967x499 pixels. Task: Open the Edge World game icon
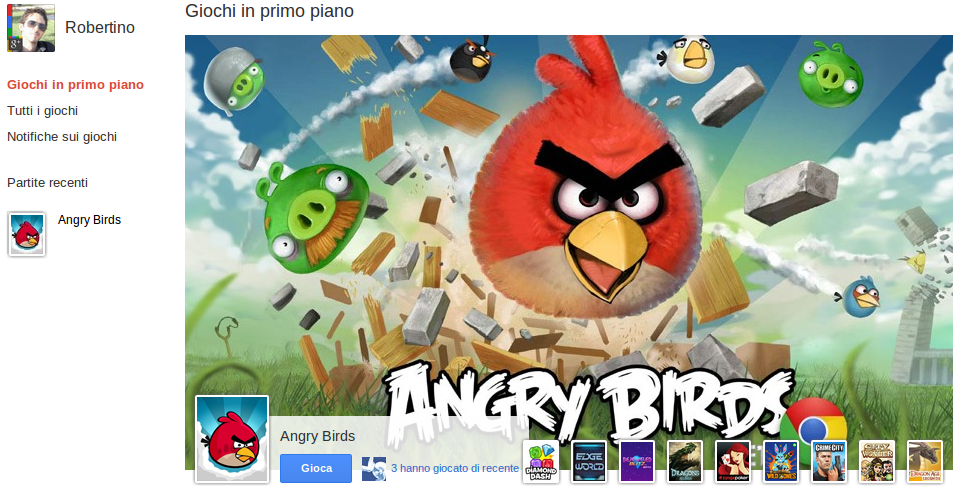pos(589,461)
